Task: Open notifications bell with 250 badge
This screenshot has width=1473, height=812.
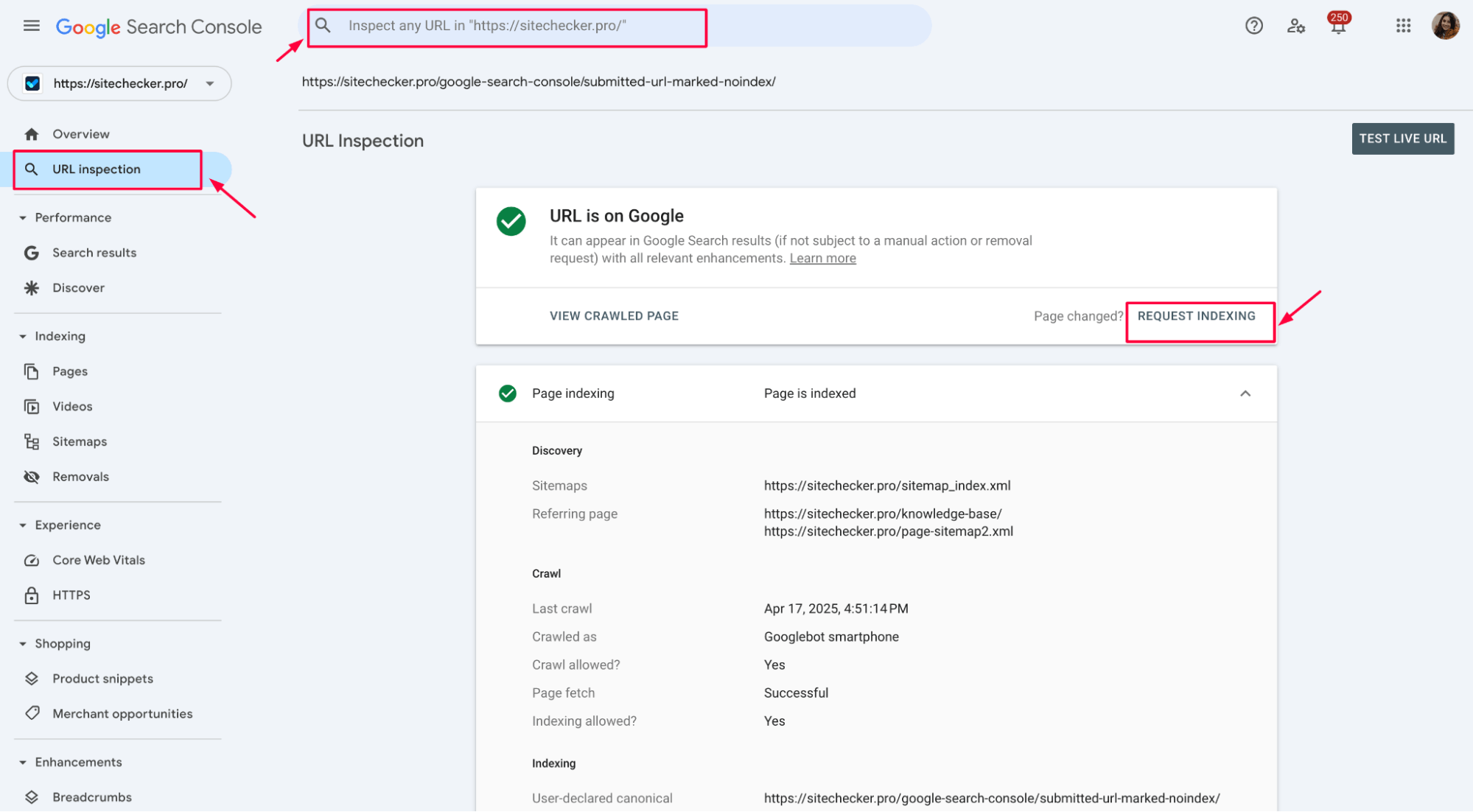Action: coord(1338,24)
